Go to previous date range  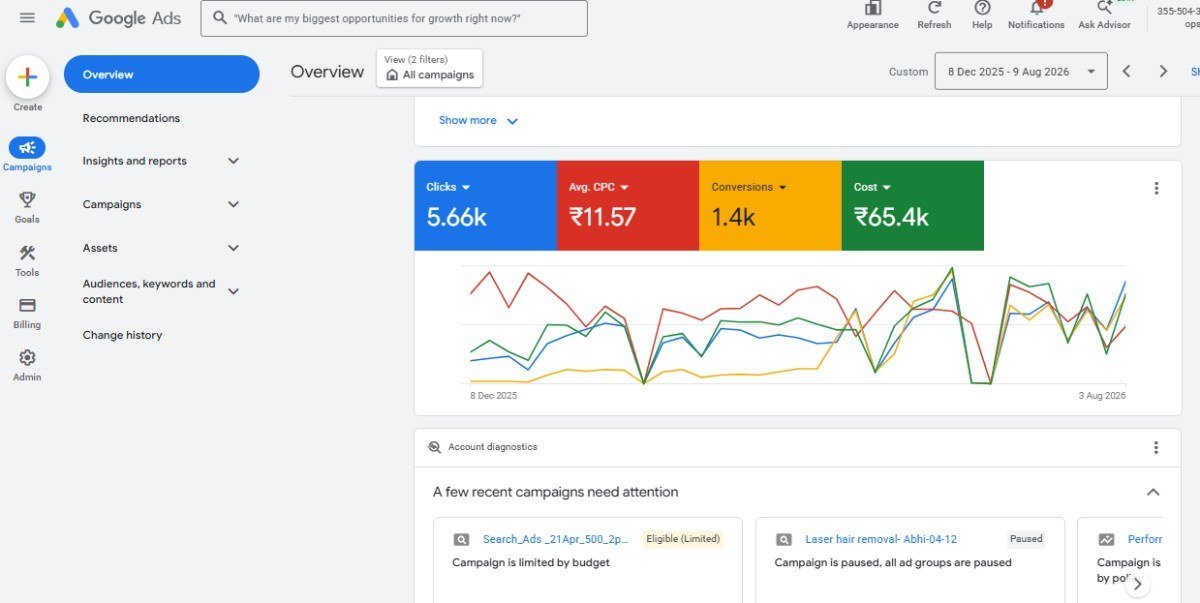pyautogui.click(x=1126, y=71)
